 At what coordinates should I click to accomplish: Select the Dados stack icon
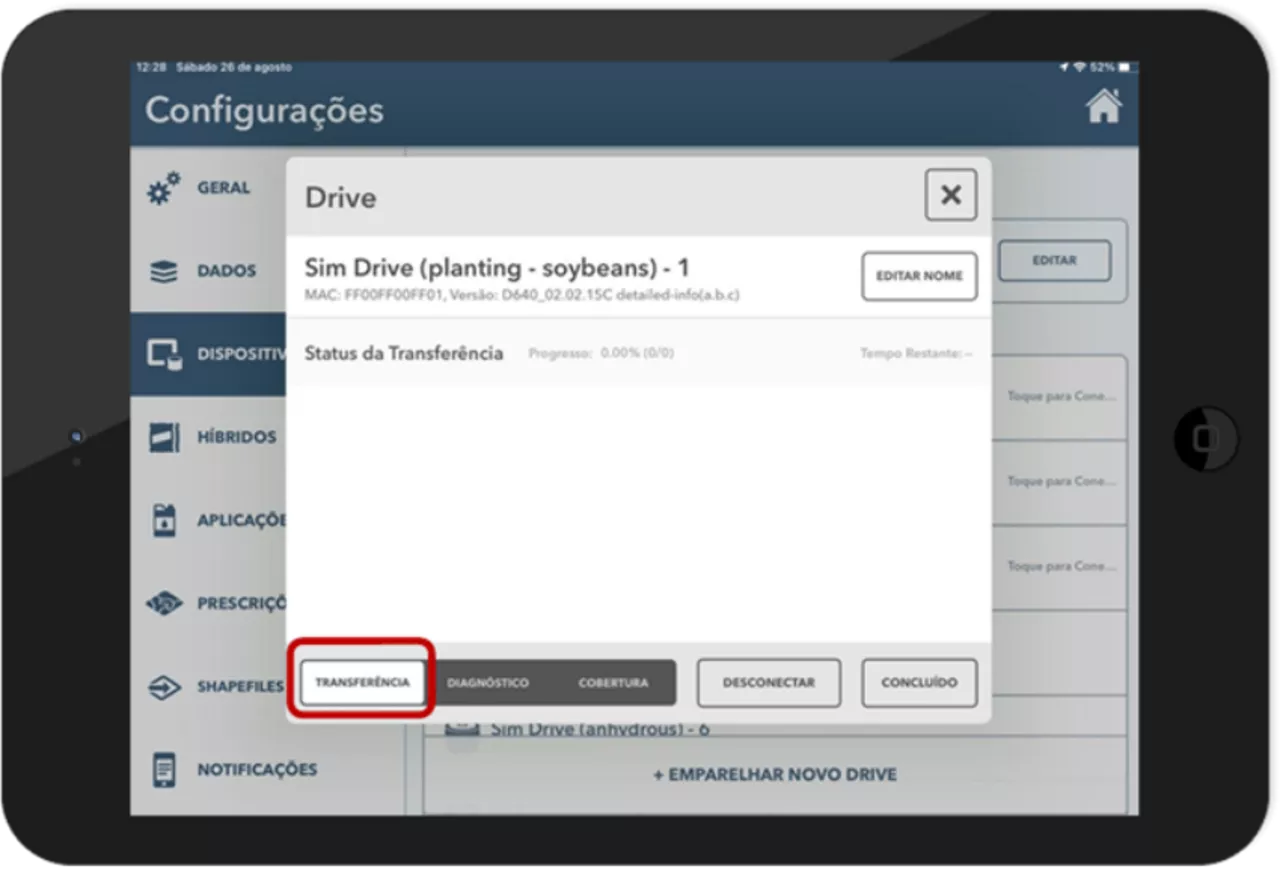pyautogui.click(x=164, y=271)
